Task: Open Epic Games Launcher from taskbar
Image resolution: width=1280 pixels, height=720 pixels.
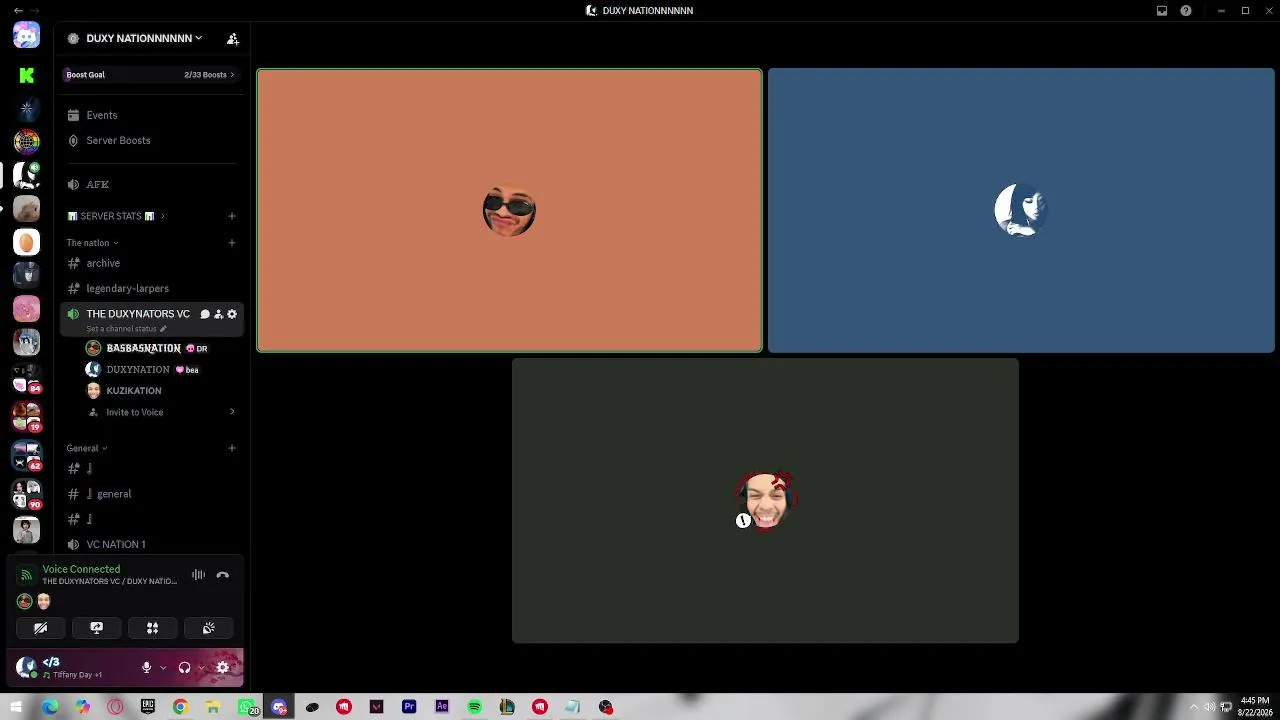Action: click(x=148, y=707)
